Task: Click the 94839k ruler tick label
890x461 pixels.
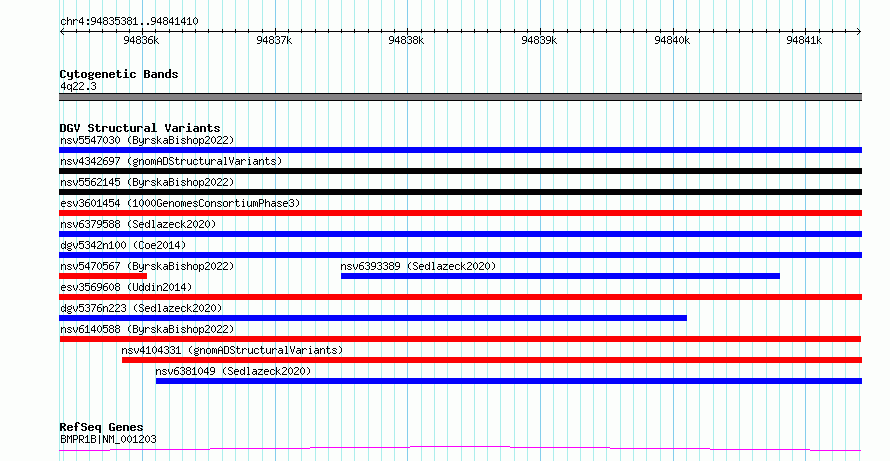Action: point(539,40)
